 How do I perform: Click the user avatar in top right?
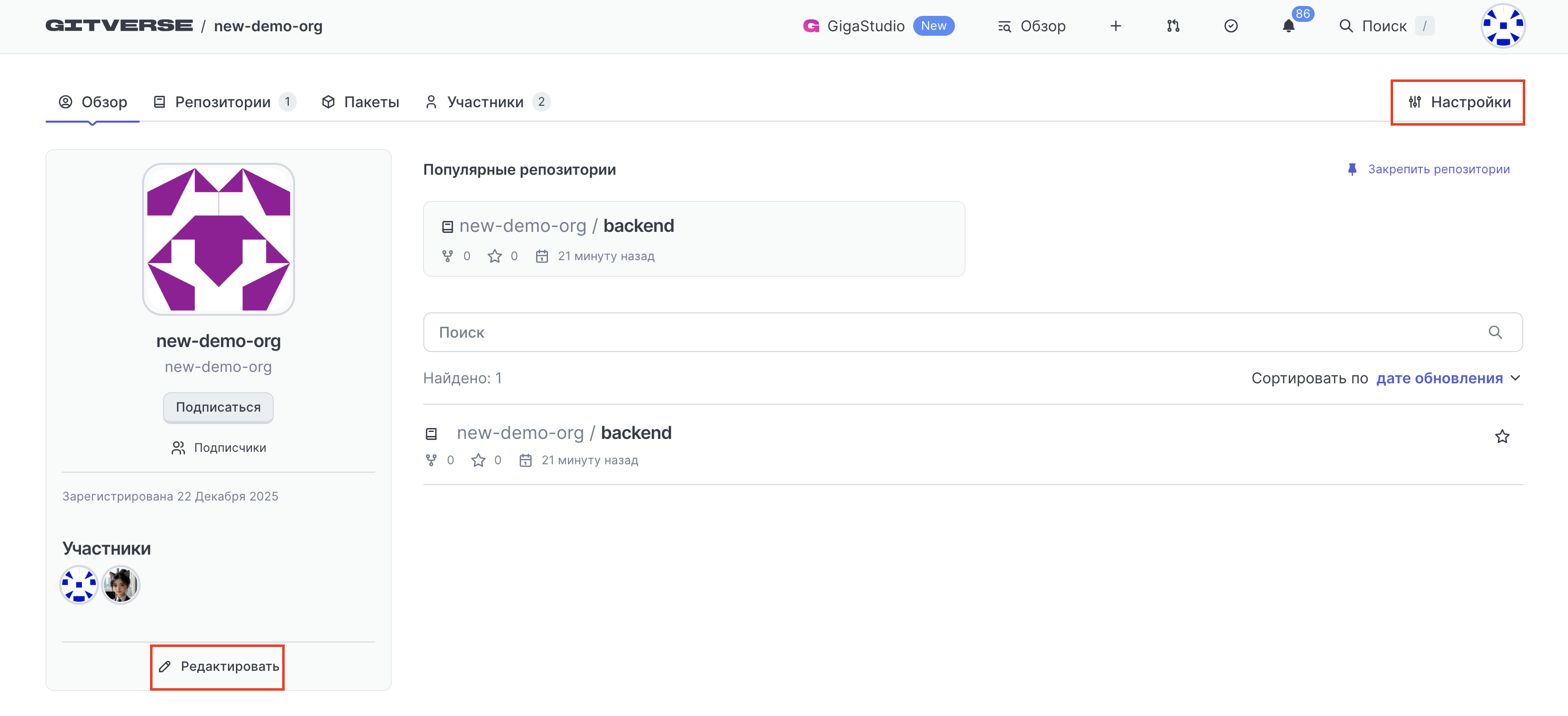point(1502,26)
